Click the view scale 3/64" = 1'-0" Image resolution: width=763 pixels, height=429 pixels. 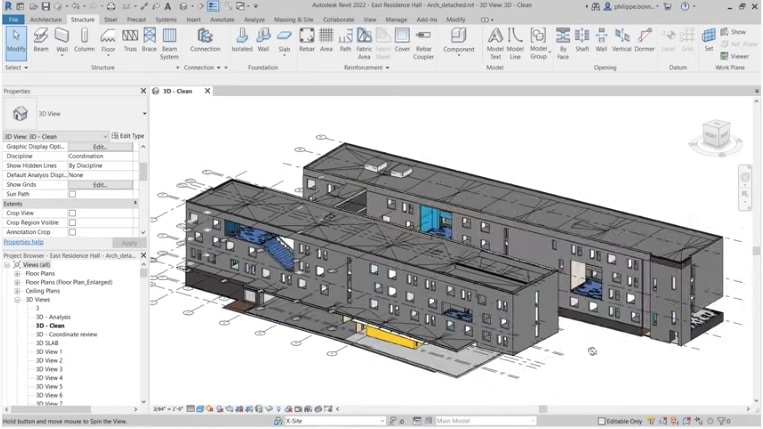168,409
